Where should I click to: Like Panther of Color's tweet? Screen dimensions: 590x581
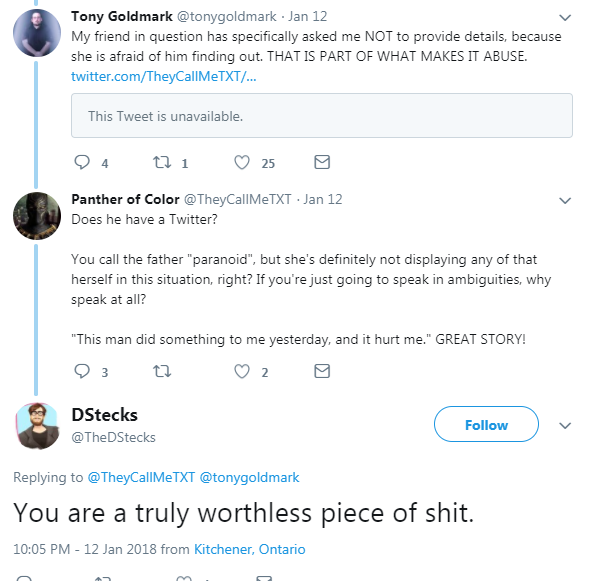point(242,371)
